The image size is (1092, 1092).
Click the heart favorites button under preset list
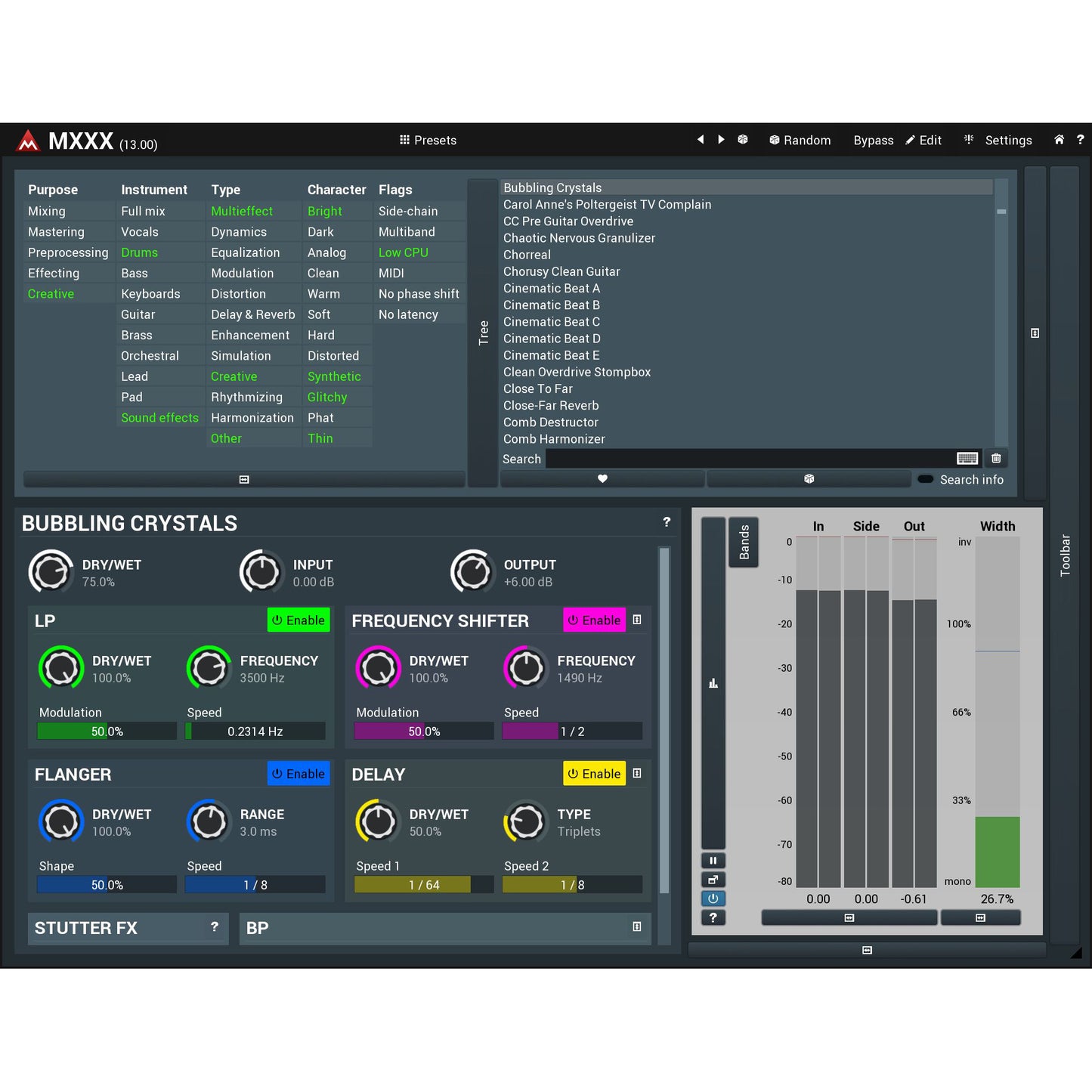click(x=602, y=479)
